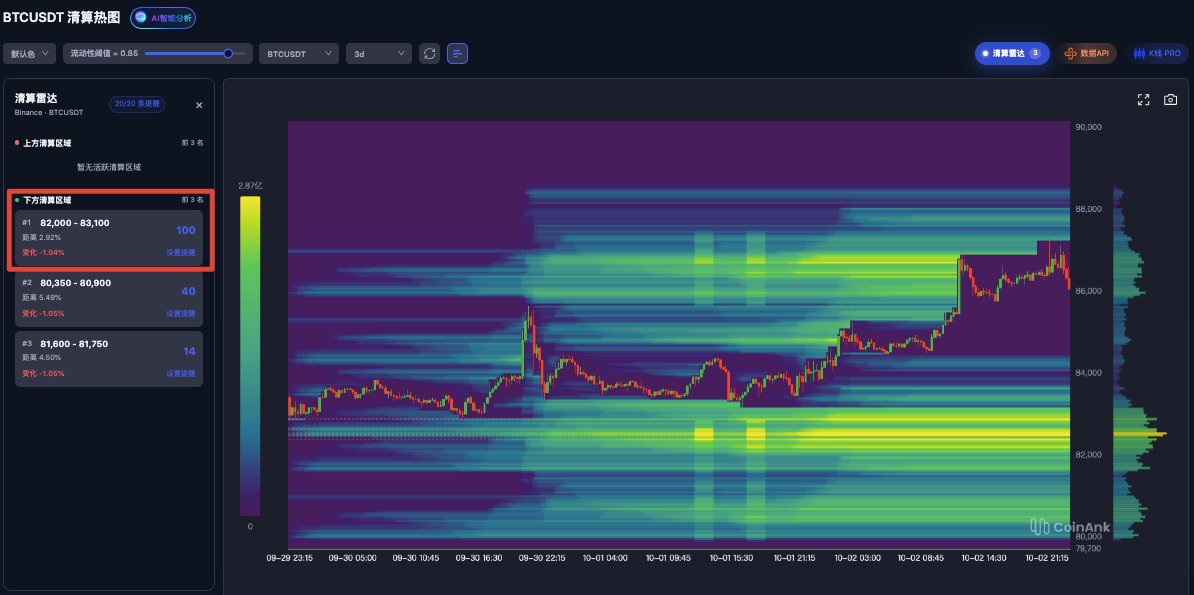
Task: Click the score 40 on the second zone card
Action: coord(188,291)
